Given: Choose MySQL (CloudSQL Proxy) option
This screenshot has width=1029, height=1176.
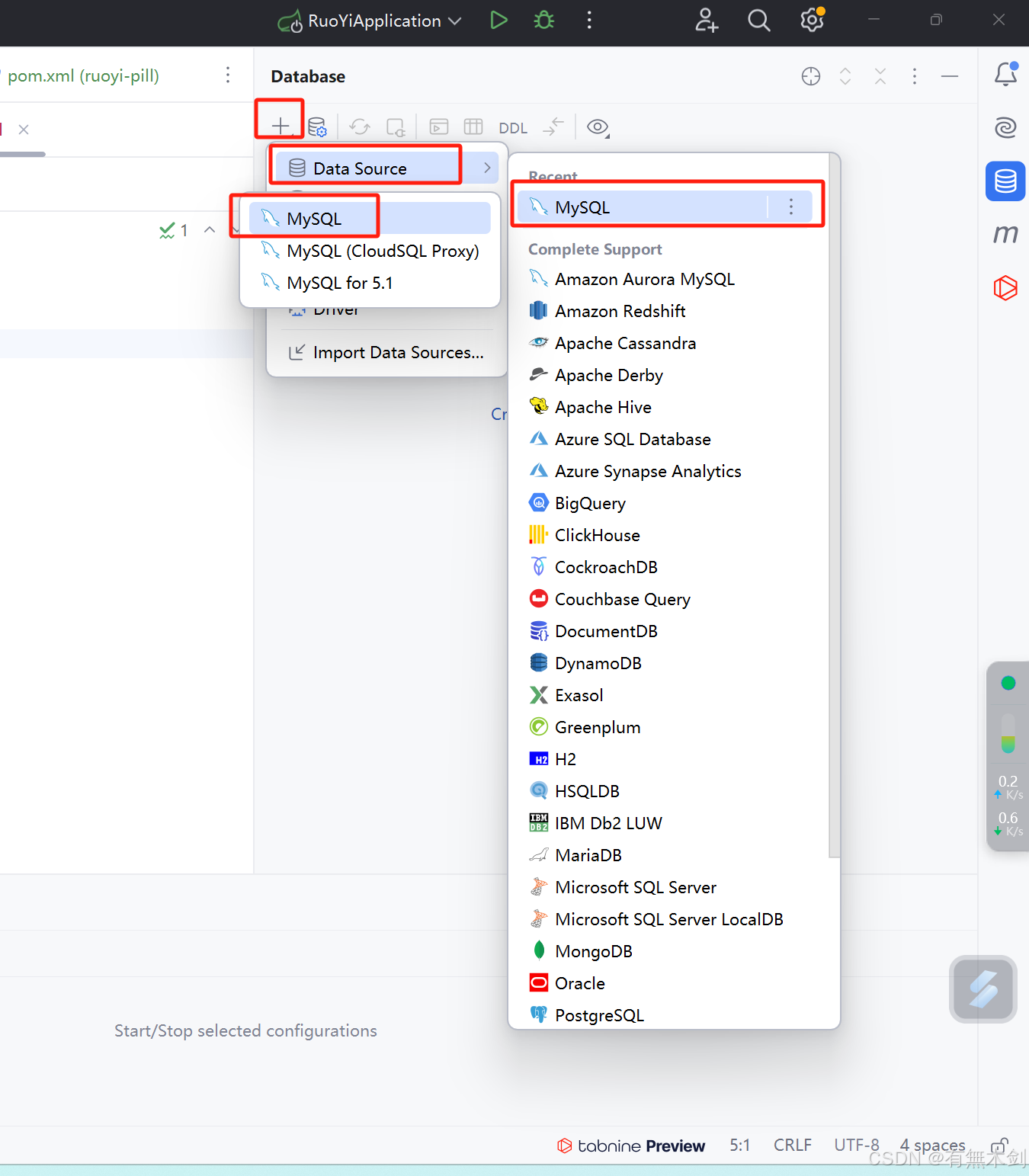Looking at the screenshot, I should coord(370,251).
